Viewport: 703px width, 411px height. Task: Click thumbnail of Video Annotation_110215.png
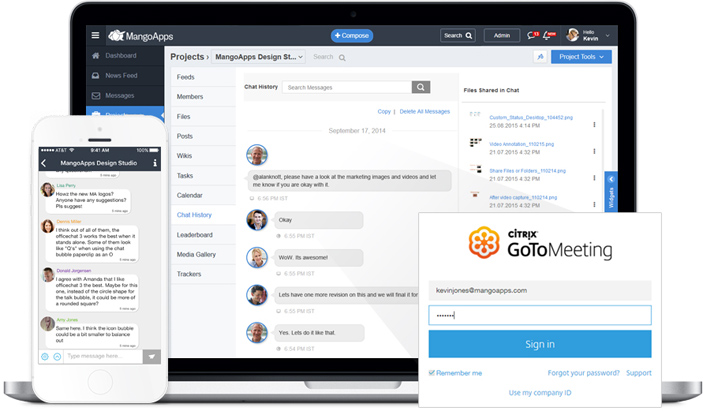475,143
